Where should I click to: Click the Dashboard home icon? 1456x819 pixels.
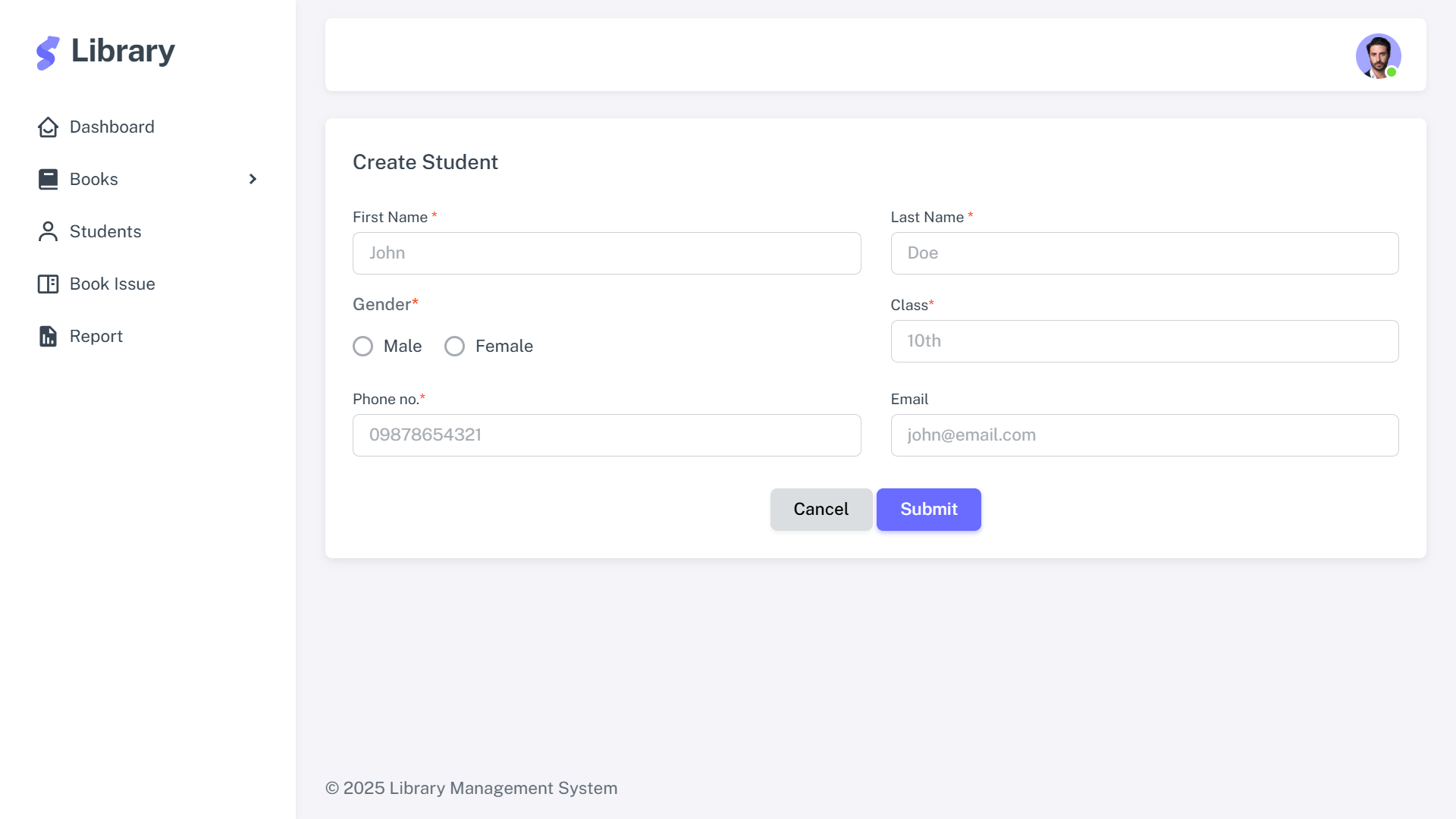click(x=48, y=127)
